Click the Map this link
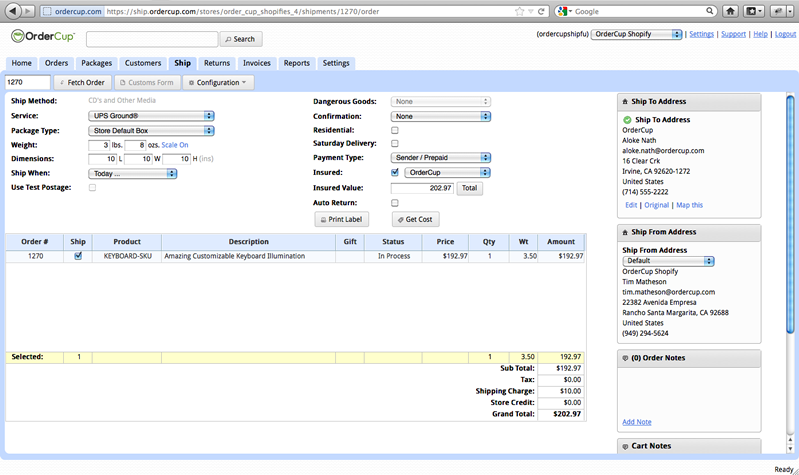Image resolution: width=799 pixels, height=475 pixels. pyautogui.click(x=689, y=205)
